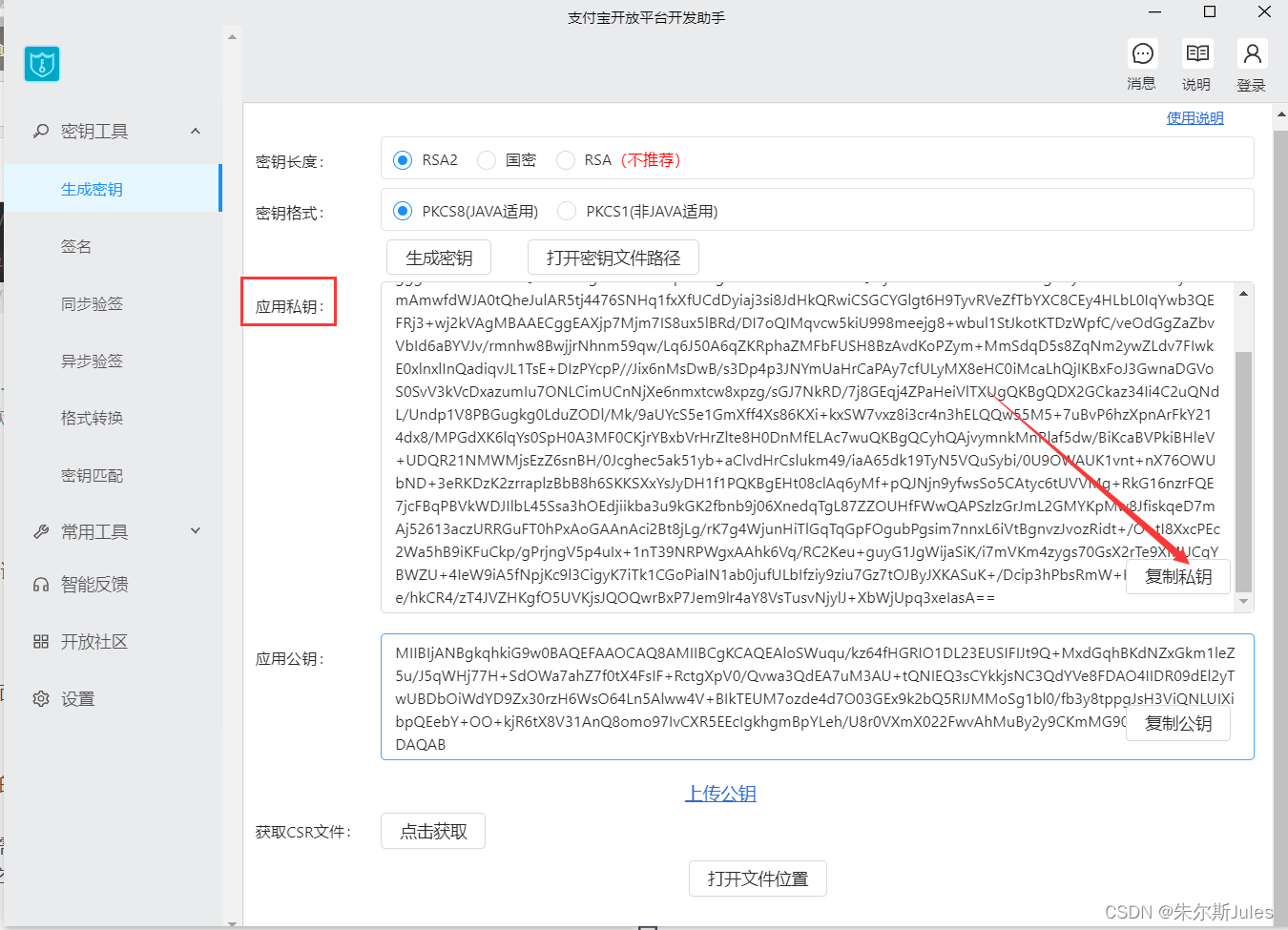Click the private key scrollbar thumb
Image resolution: width=1288 pixels, height=930 pixels.
coord(1243,472)
